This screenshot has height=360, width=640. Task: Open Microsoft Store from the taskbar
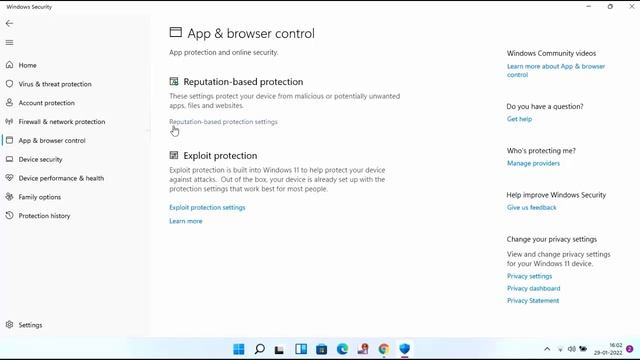point(322,349)
